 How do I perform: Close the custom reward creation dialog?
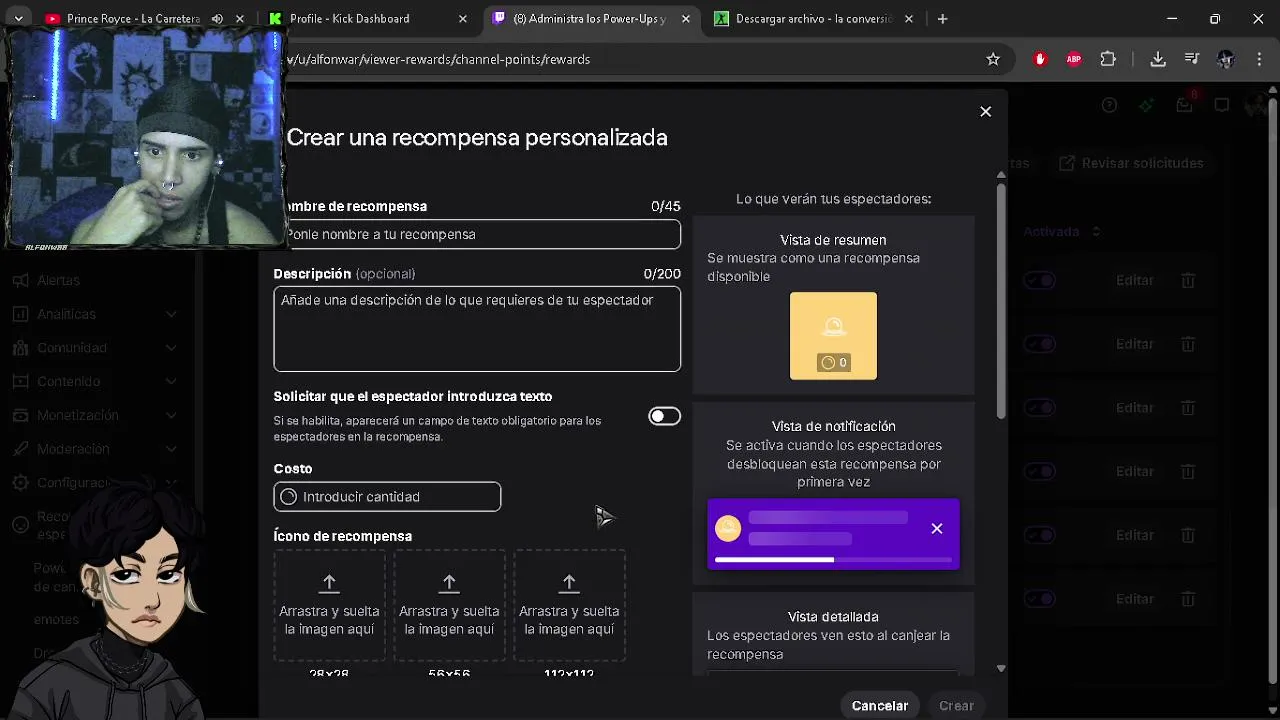(985, 111)
